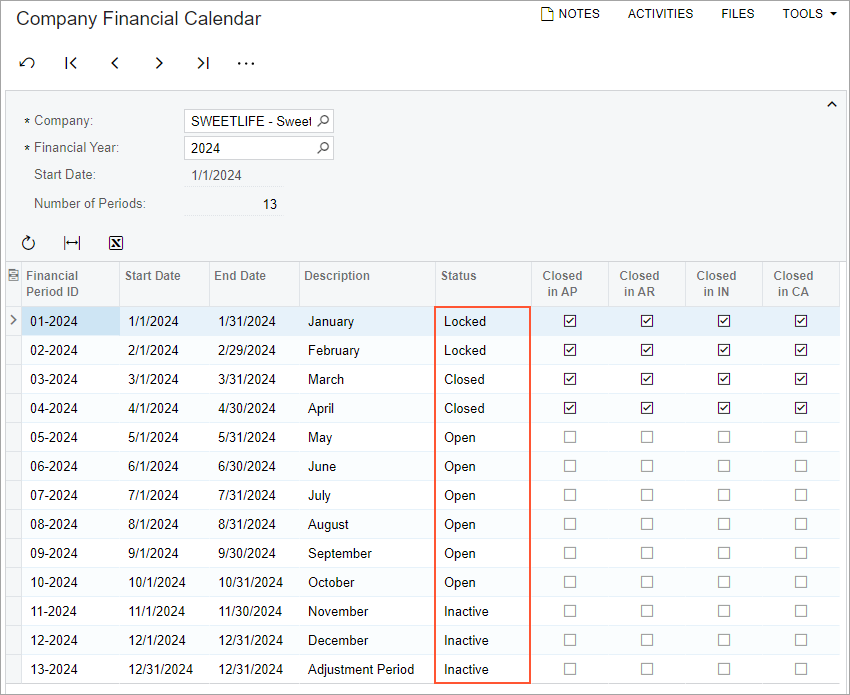Go to the first record icon
This screenshot has width=850, height=695.
(71, 63)
